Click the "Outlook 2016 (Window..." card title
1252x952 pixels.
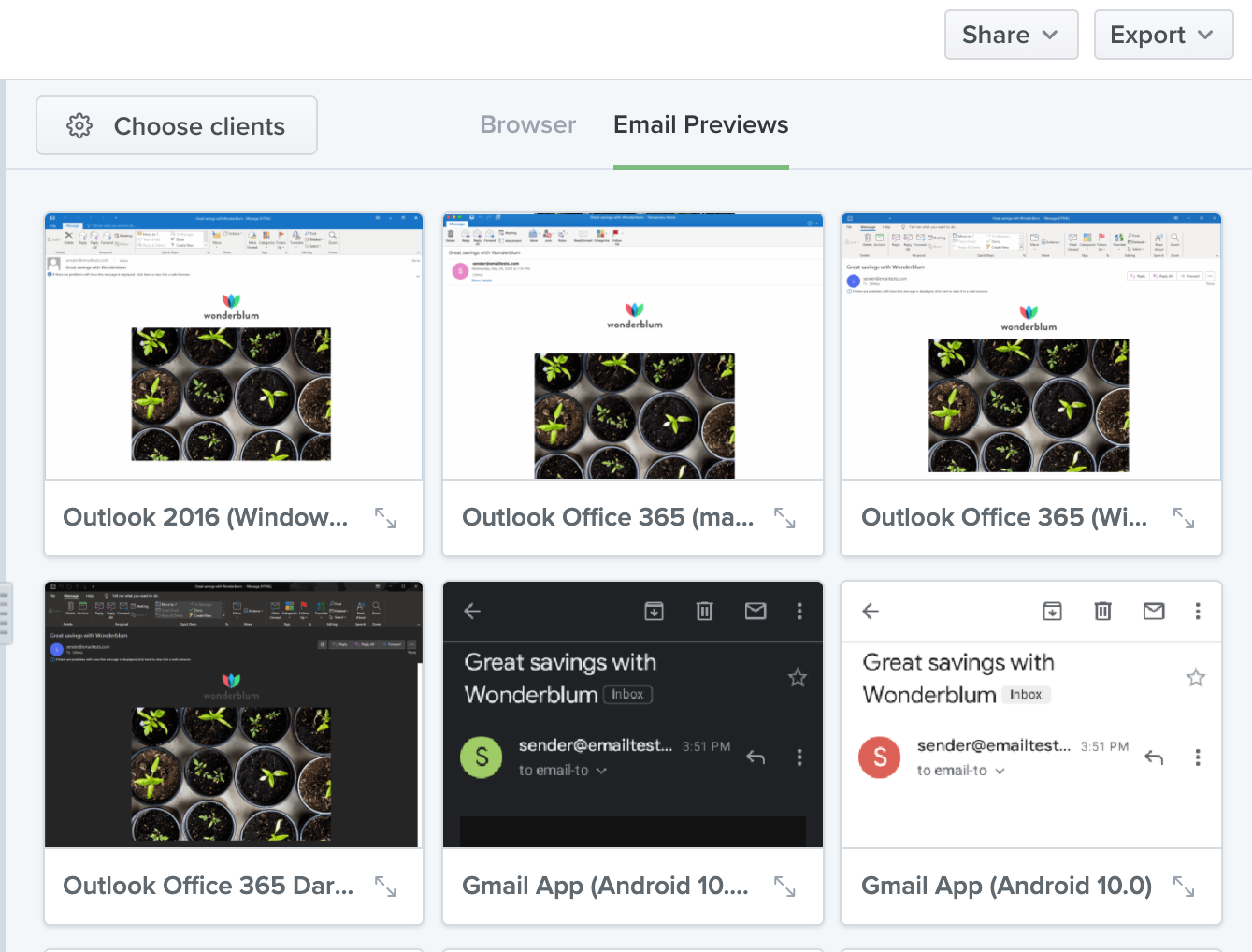click(205, 517)
